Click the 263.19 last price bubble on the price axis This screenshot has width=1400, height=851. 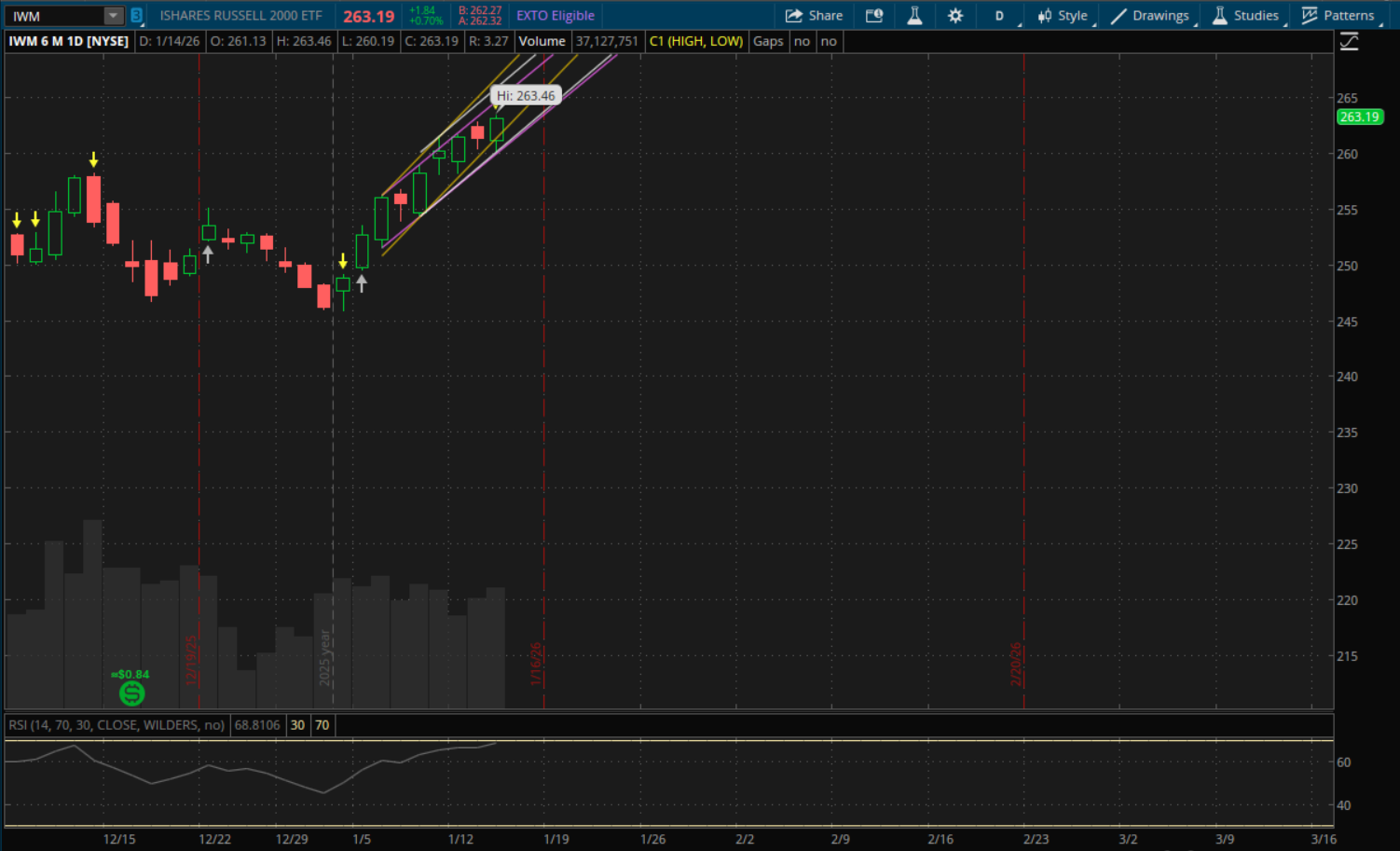1359,117
